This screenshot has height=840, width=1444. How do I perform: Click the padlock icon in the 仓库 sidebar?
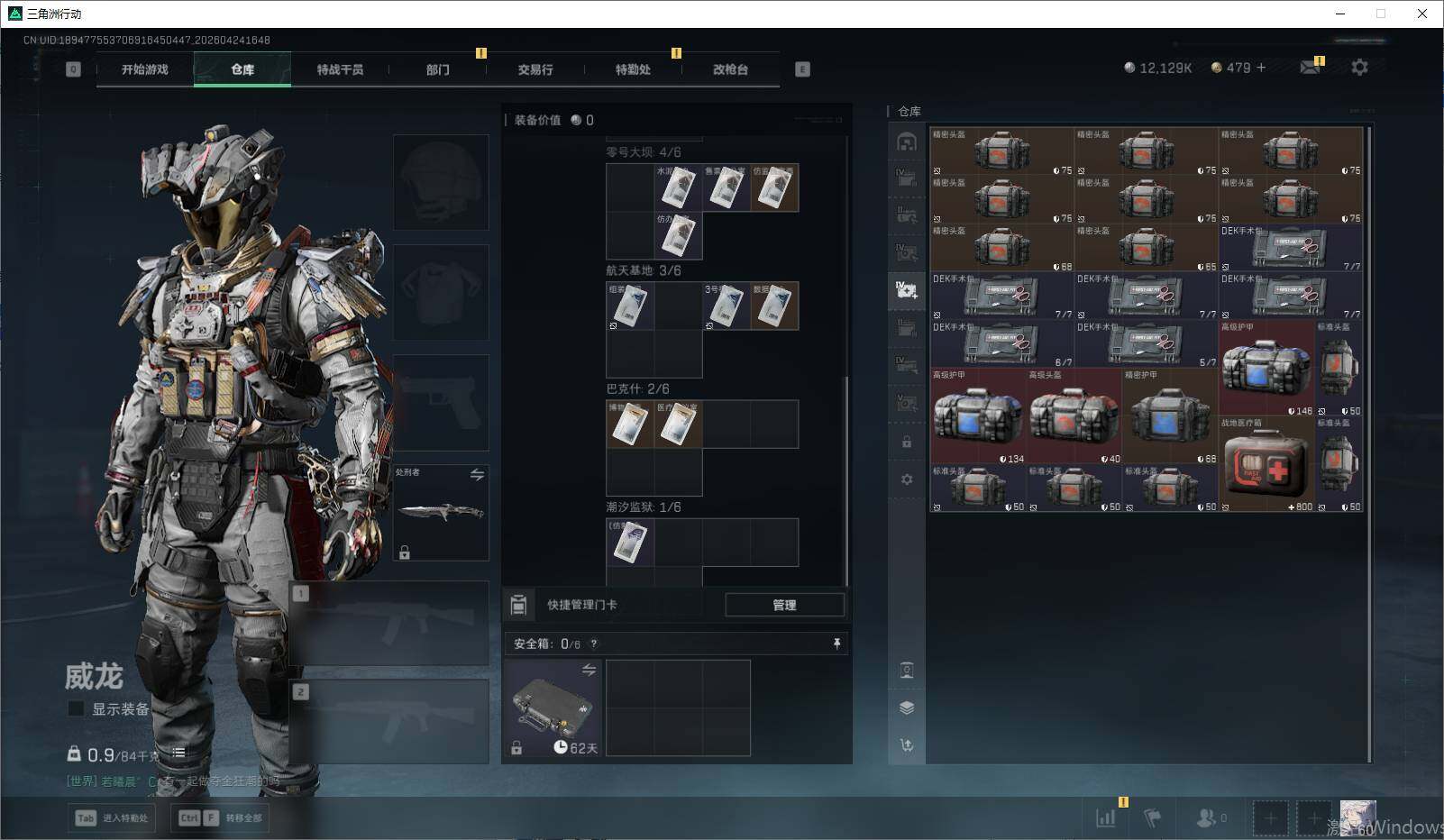907,443
